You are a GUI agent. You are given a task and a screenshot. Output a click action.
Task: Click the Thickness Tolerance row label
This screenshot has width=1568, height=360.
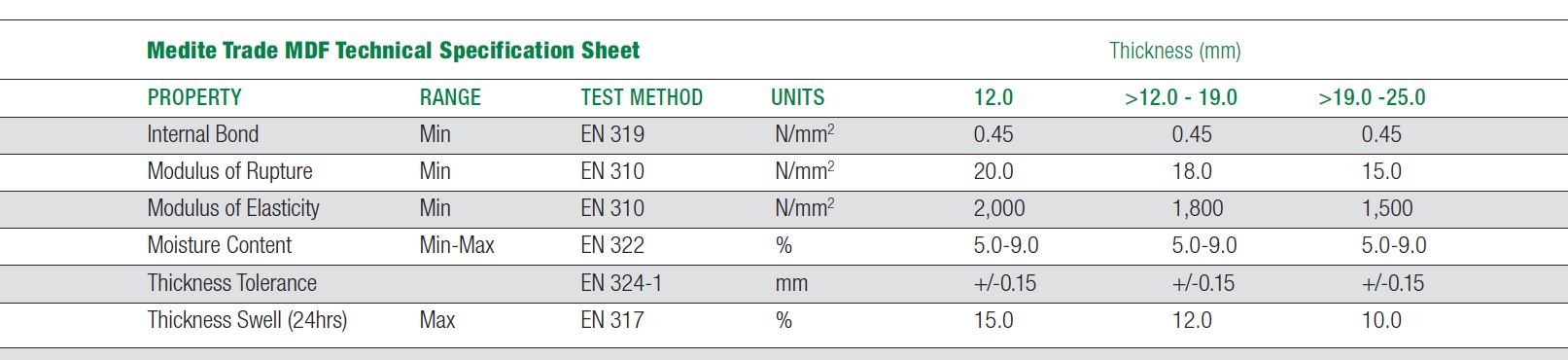[x=232, y=283]
